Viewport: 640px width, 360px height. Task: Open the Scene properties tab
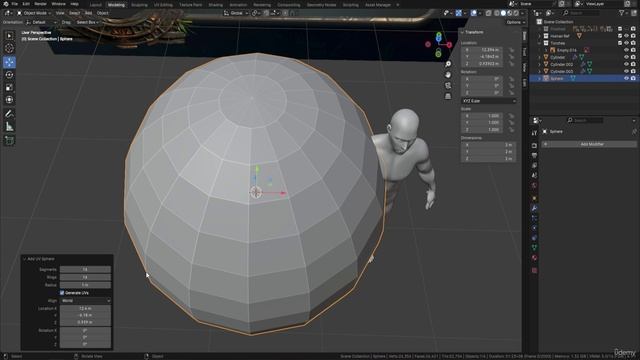[534, 176]
